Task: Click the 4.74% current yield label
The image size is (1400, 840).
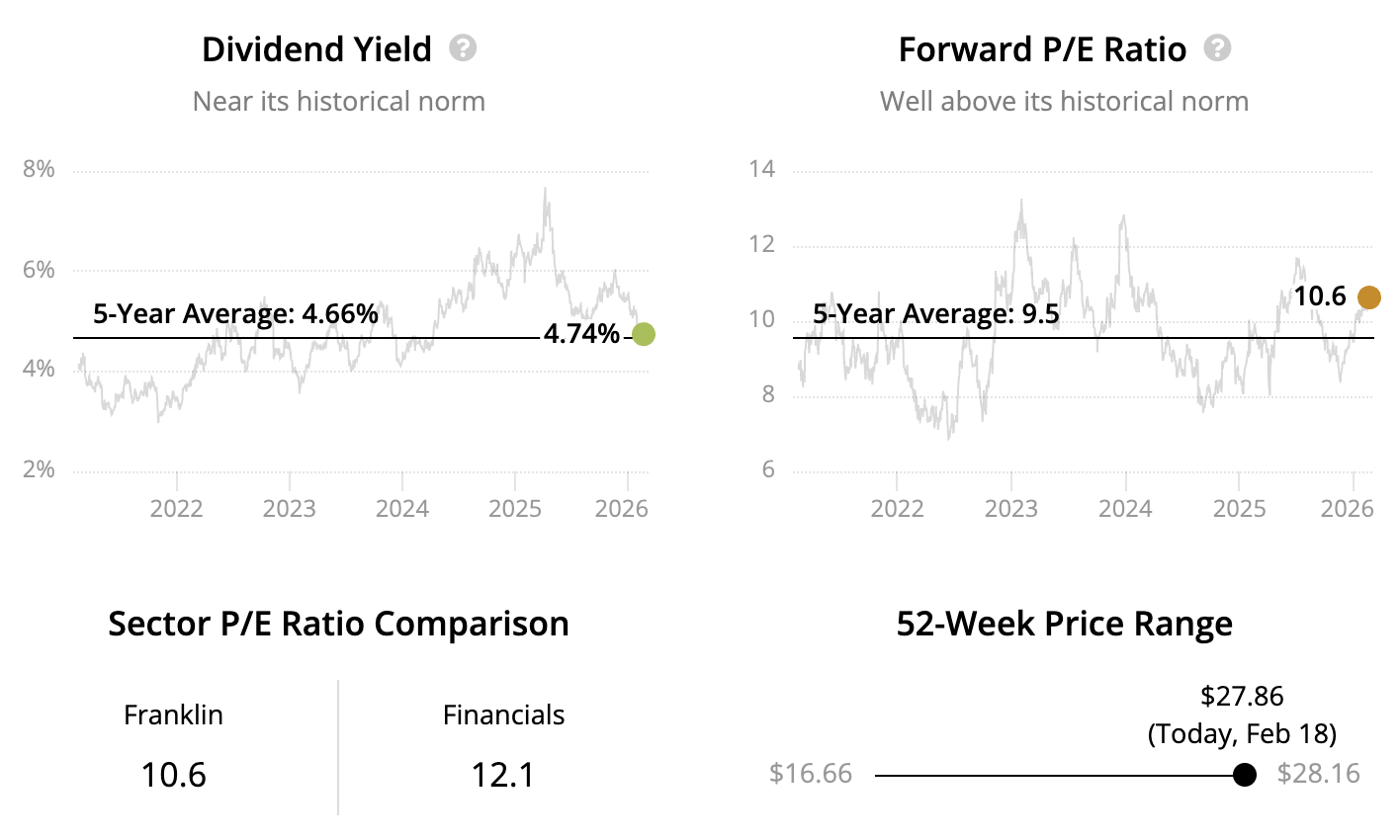Action: (x=581, y=334)
